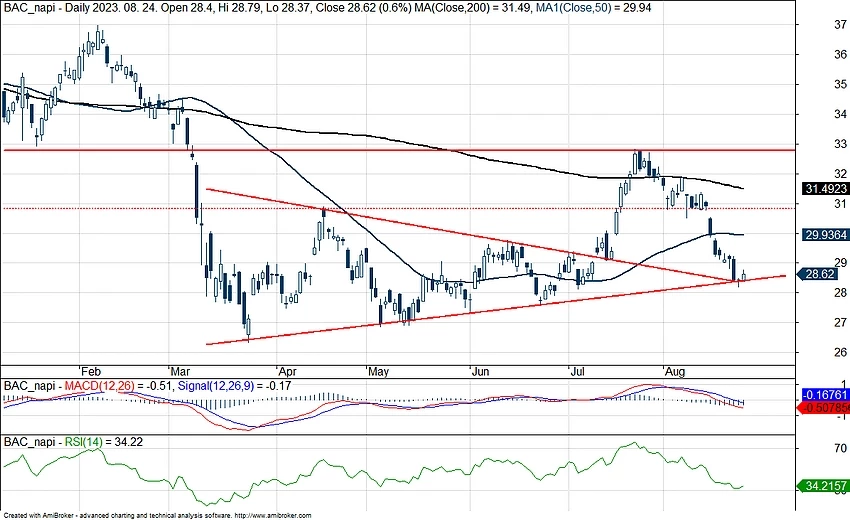Image resolution: width=850 pixels, height=520 pixels.
Task: Click the 26 price axis label
Action: (x=841, y=352)
